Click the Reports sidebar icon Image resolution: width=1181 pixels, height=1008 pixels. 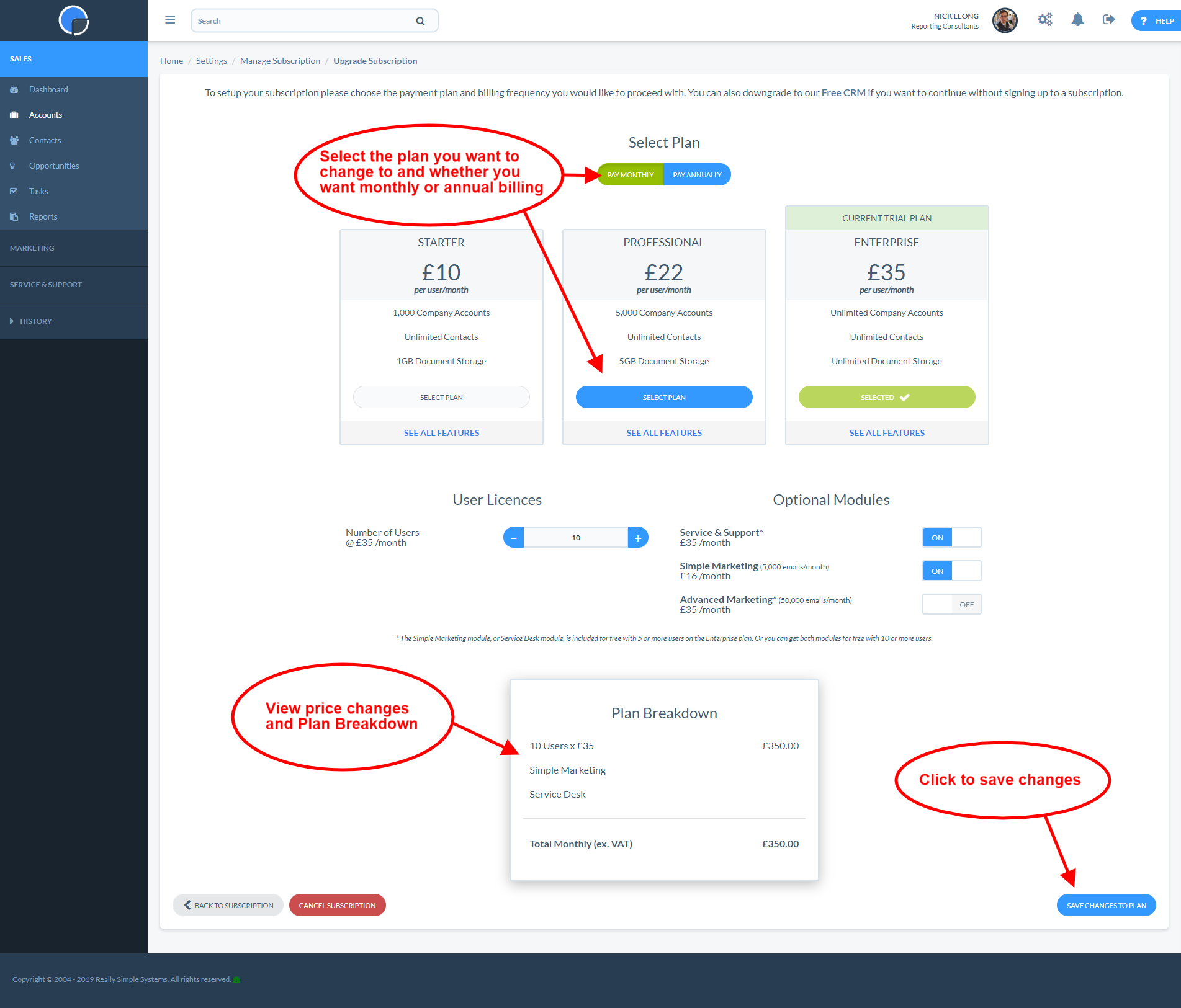14,217
